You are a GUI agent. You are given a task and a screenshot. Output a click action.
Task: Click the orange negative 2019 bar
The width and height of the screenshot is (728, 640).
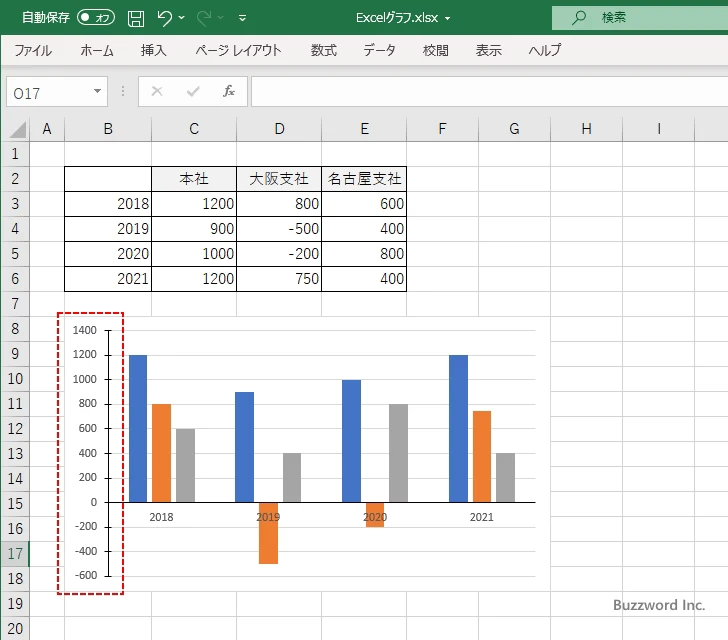coord(268,533)
